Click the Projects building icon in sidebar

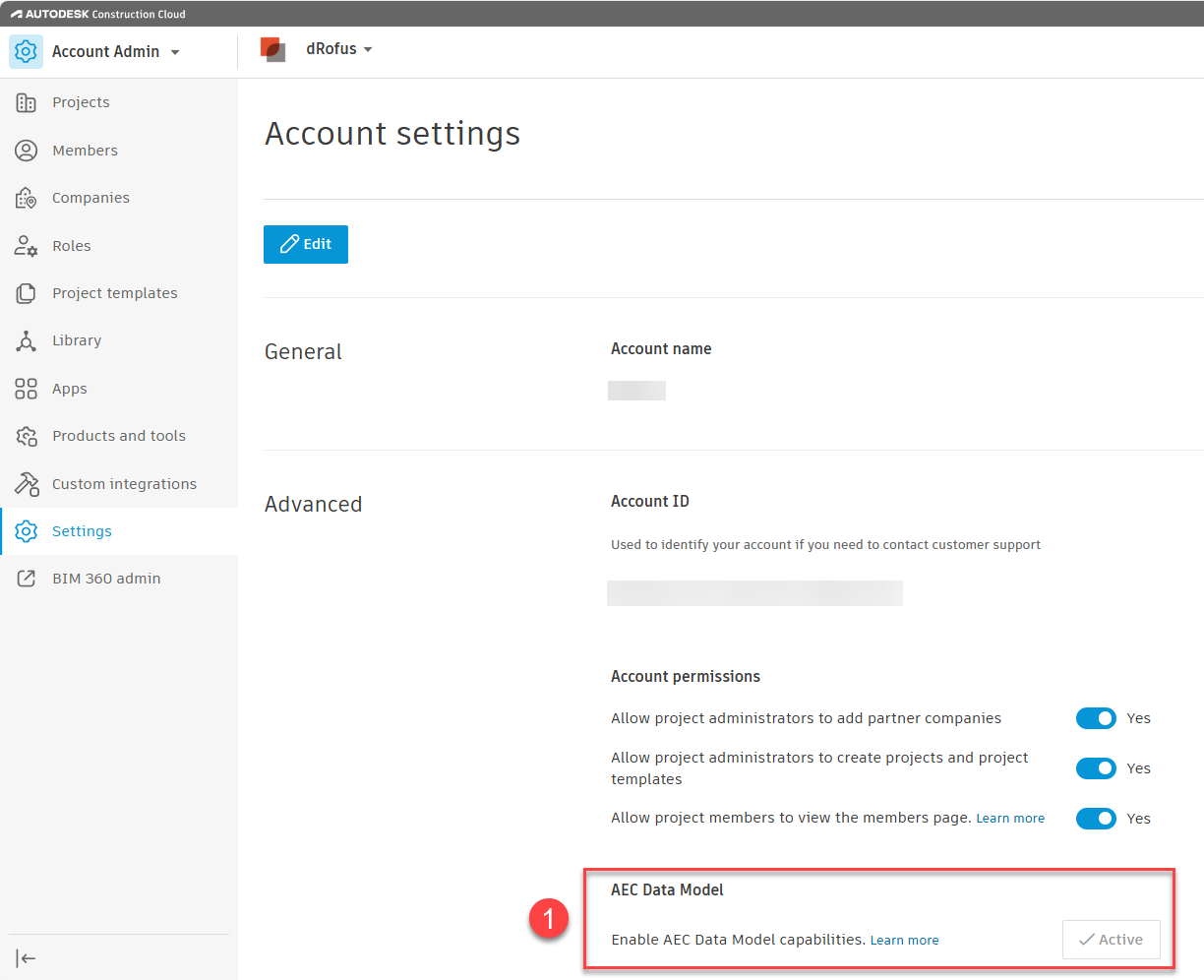27,102
